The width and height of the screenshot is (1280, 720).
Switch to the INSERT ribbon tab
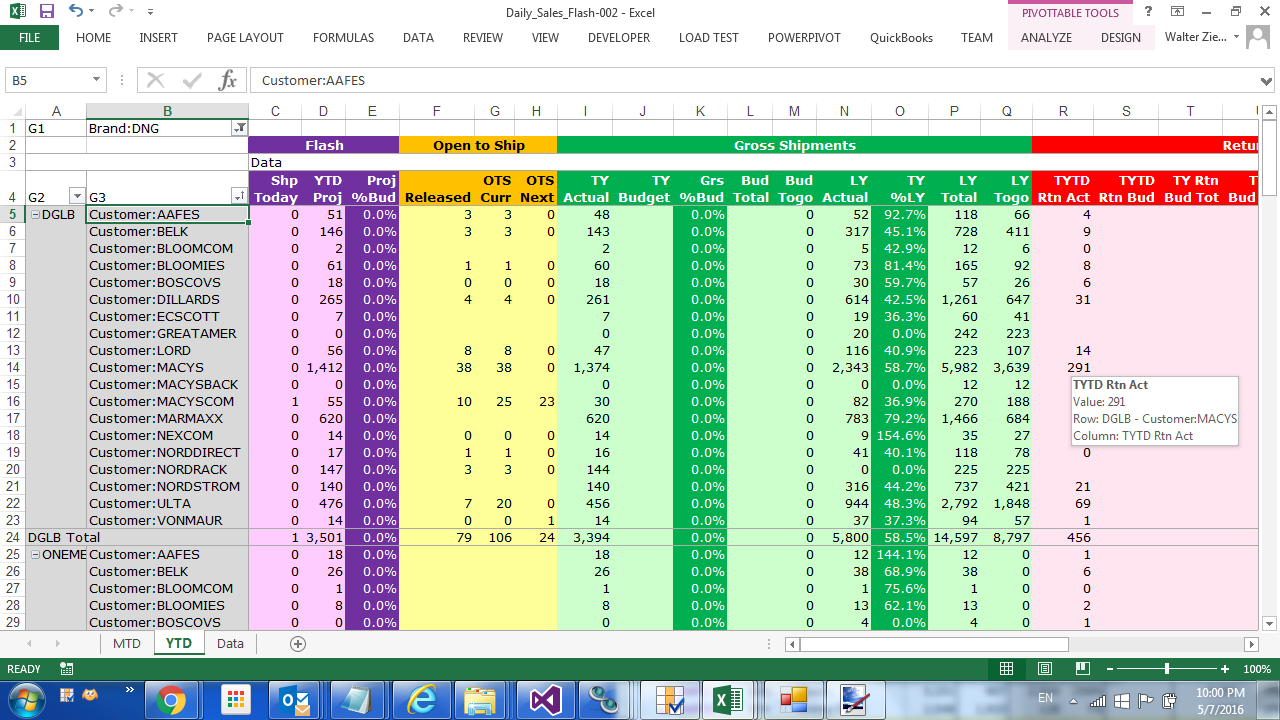pyautogui.click(x=158, y=38)
